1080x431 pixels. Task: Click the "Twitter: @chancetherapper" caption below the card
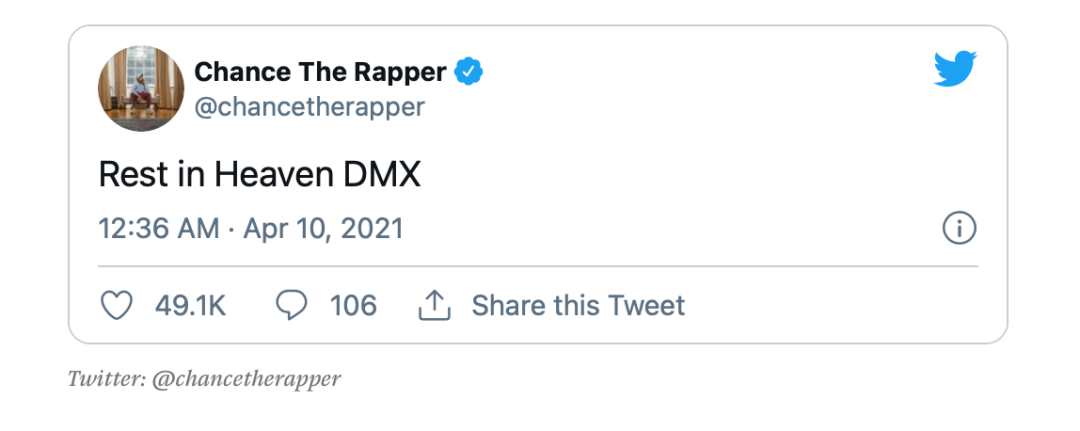[205, 379]
